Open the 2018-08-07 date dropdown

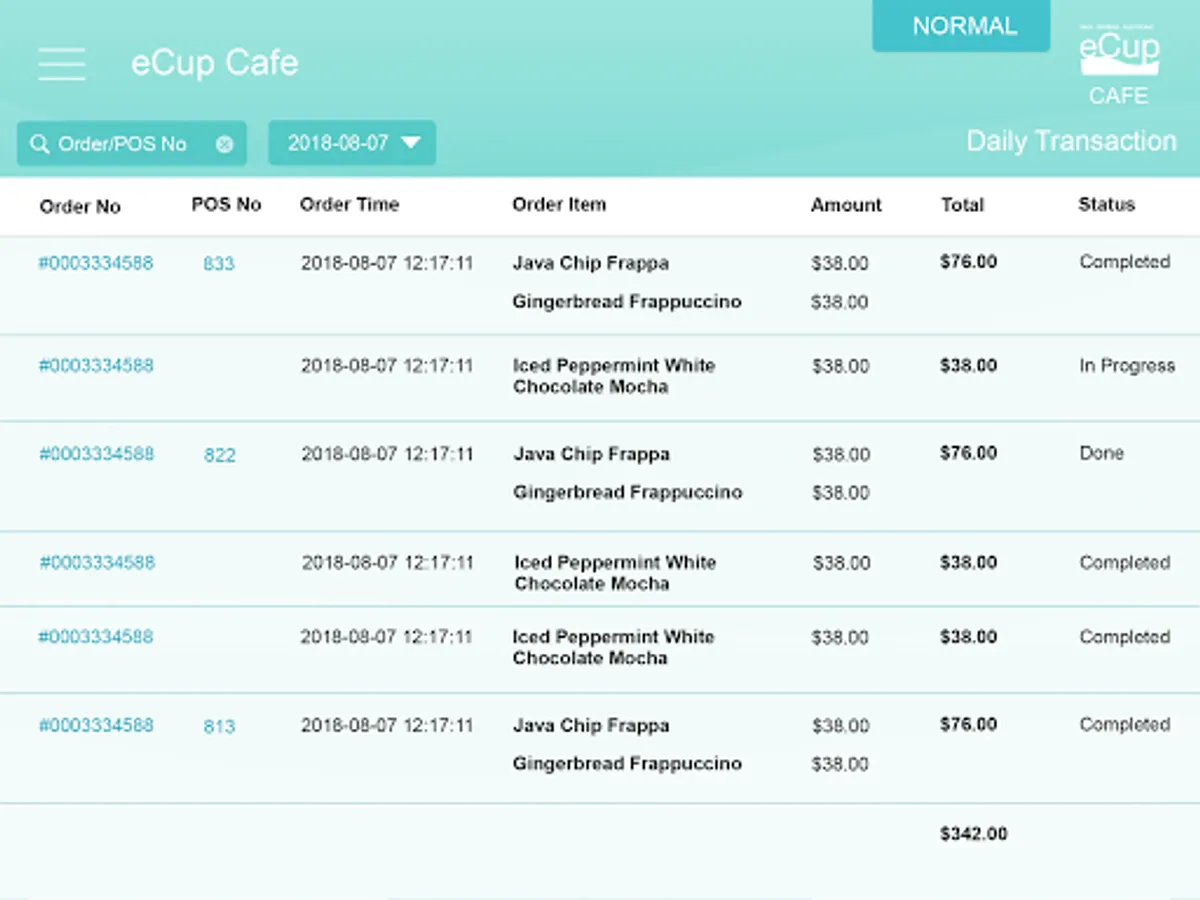point(352,143)
